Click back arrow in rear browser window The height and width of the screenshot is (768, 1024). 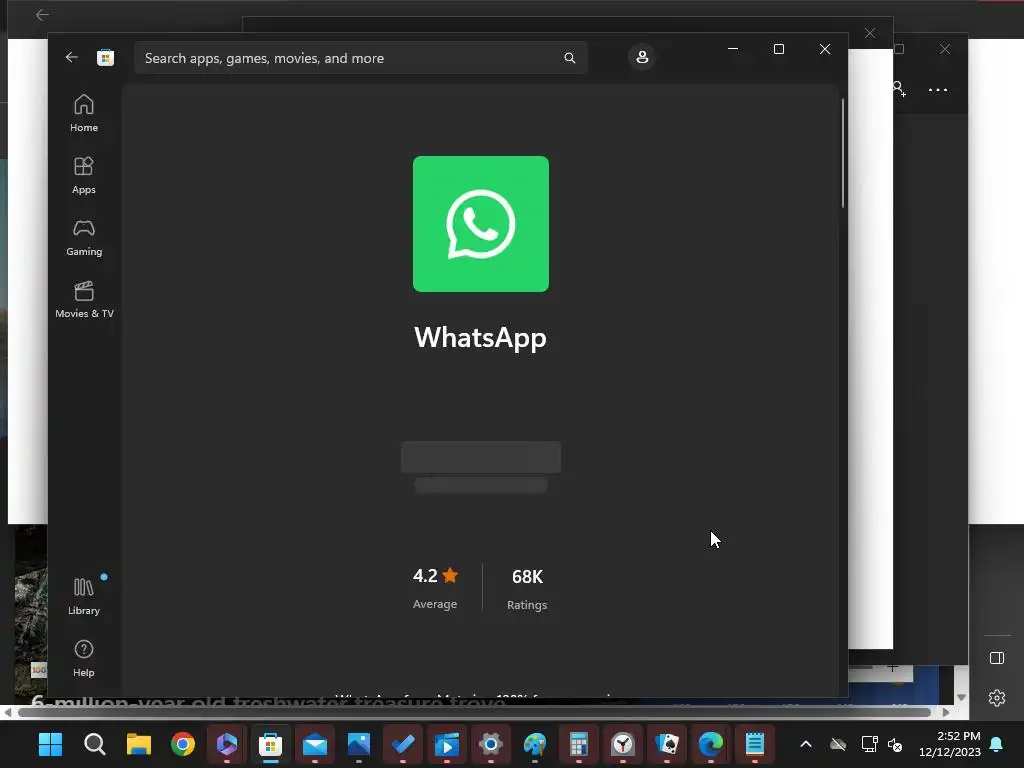pyautogui.click(x=42, y=14)
